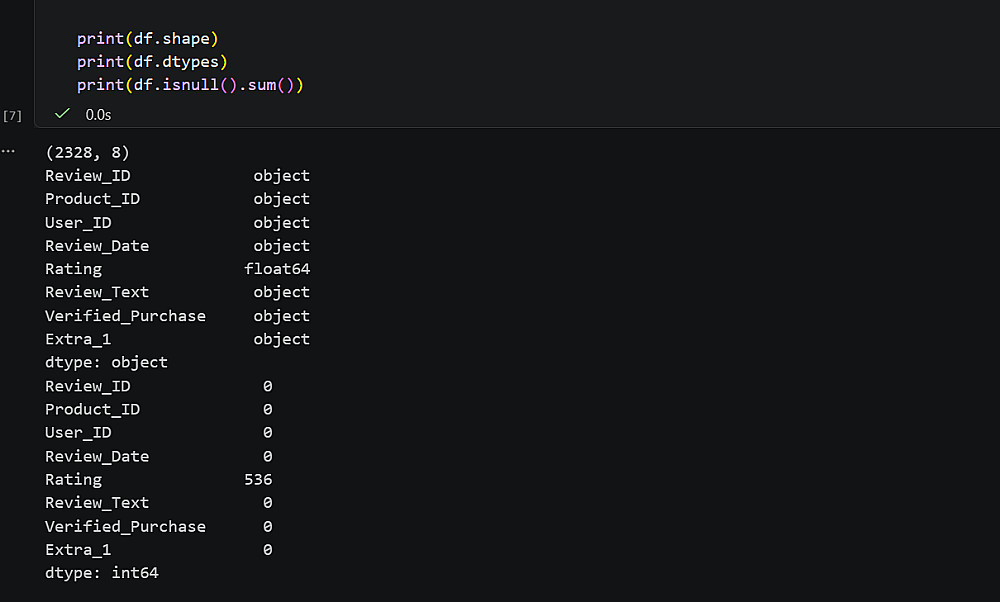Click the cell execution count [7]
The image size is (1000, 602).
click(12, 116)
